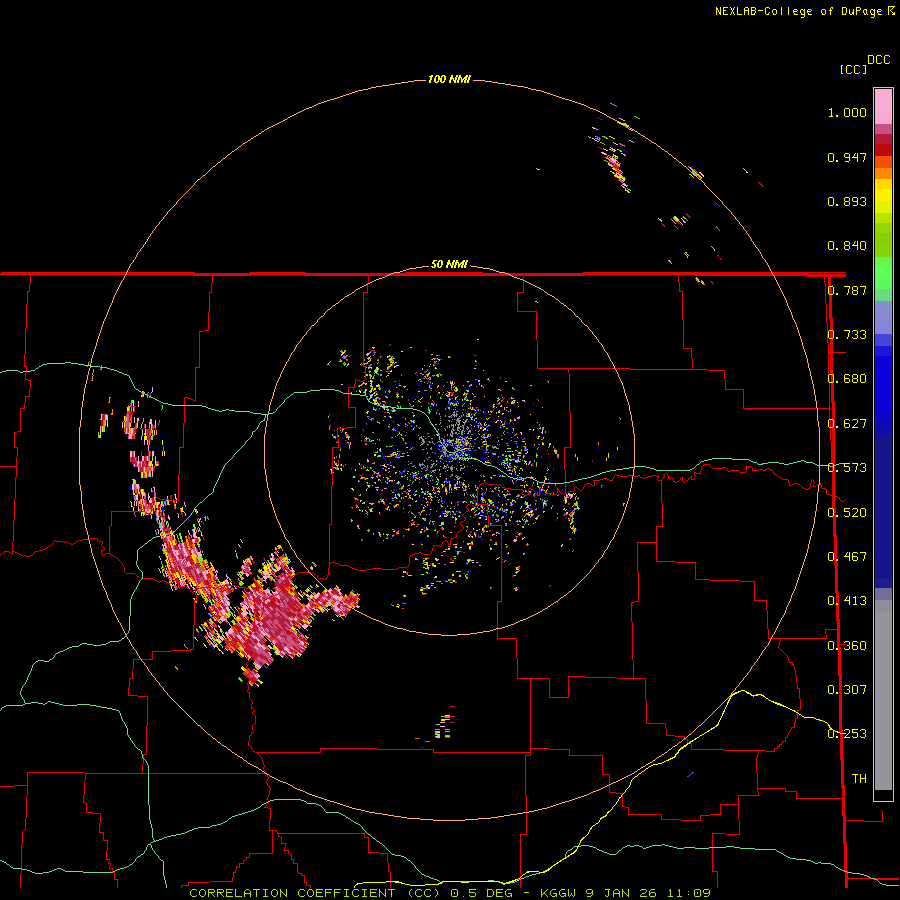This screenshot has height=900, width=900.
Task: Select the 0.787 scale value
Action: coord(847,290)
